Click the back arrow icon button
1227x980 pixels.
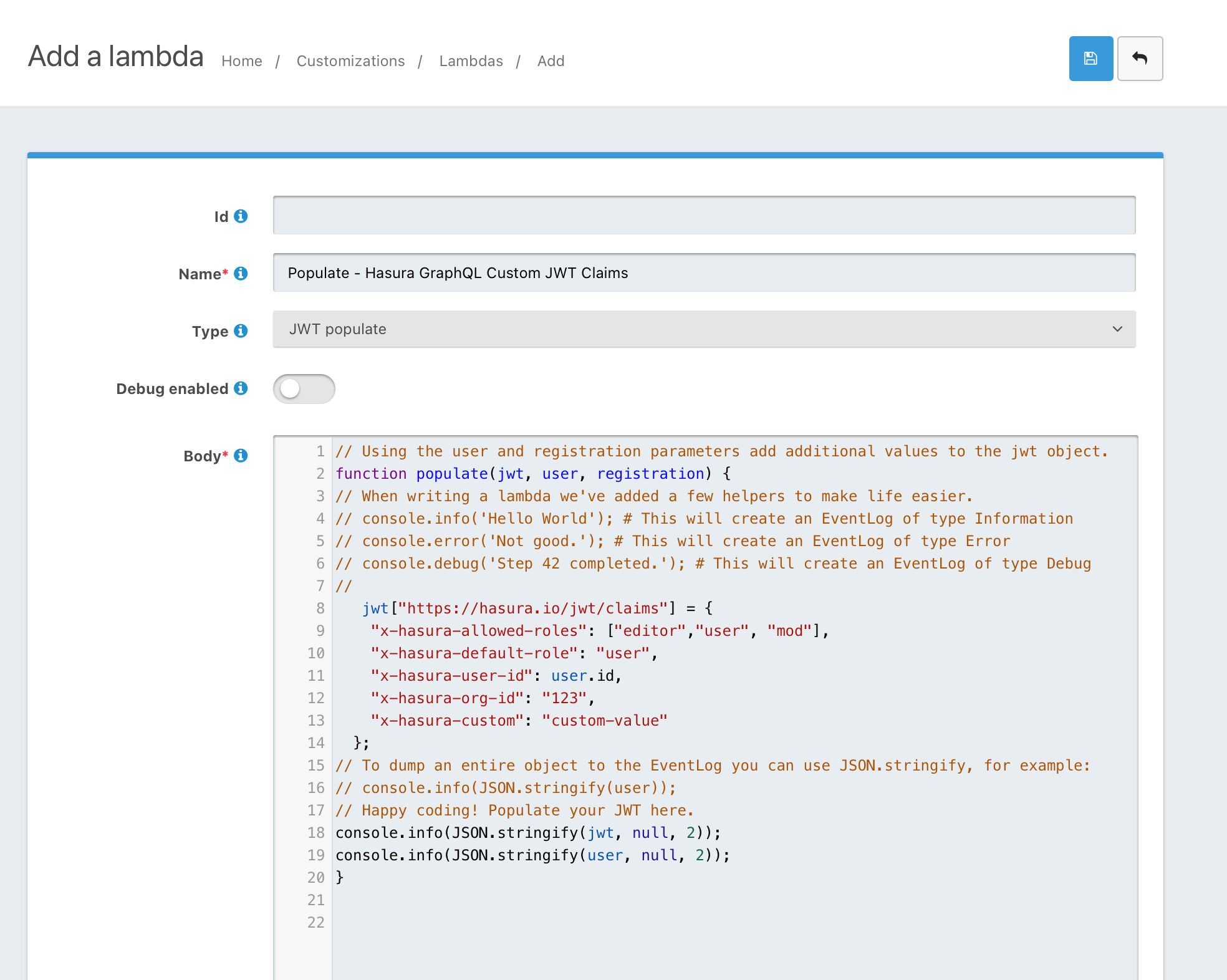click(1139, 59)
